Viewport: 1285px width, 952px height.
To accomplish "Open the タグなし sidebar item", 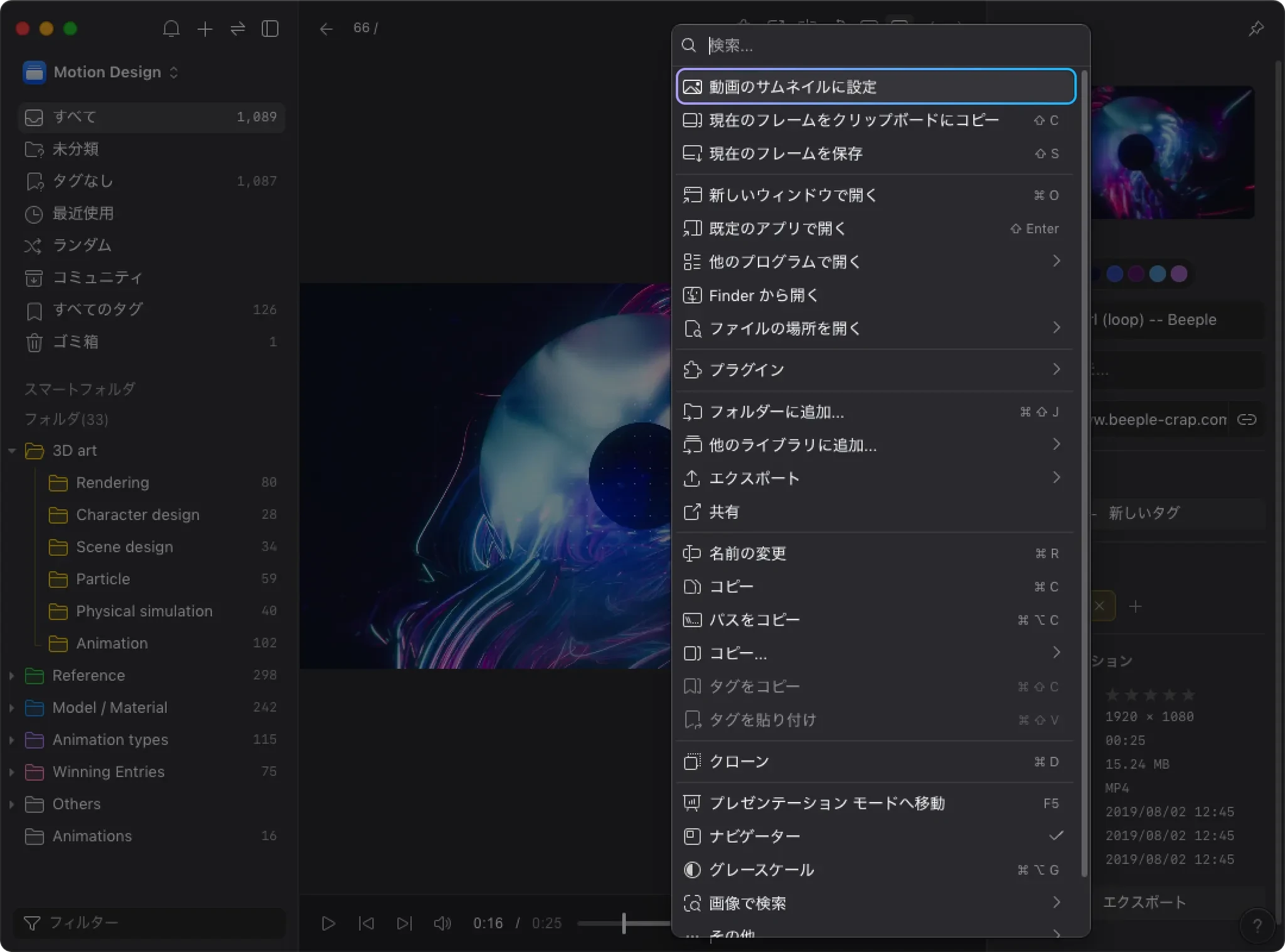I will click(151, 181).
